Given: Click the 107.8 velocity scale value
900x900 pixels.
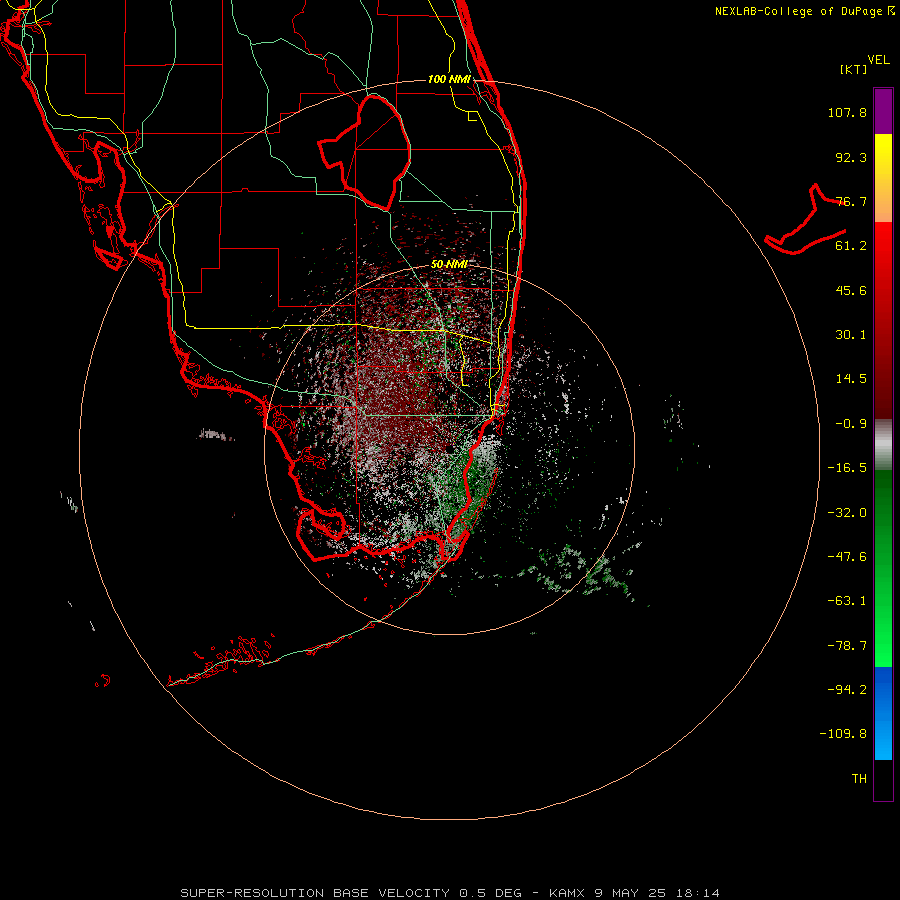Looking at the screenshot, I should click(x=847, y=112).
